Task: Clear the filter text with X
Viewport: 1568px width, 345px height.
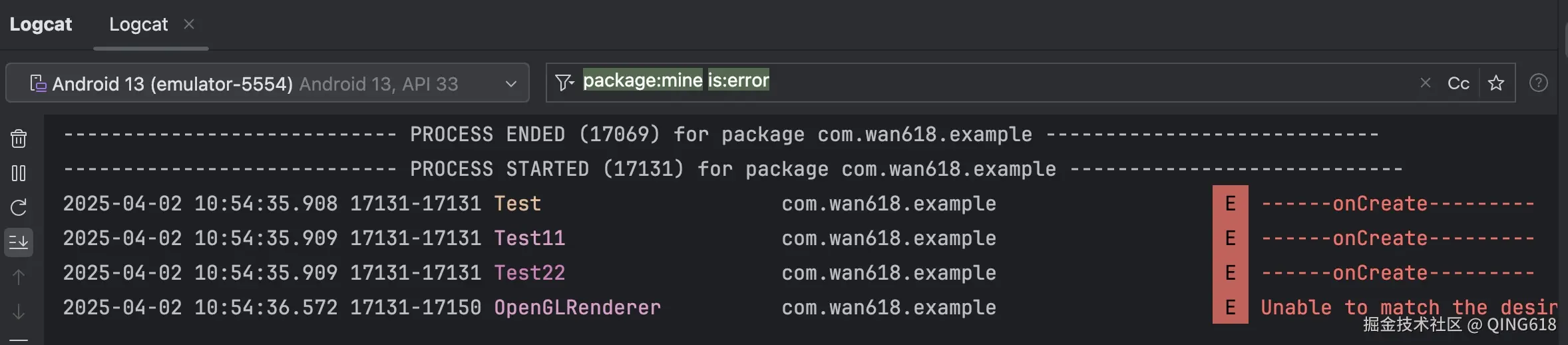Action: pyautogui.click(x=1425, y=83)
